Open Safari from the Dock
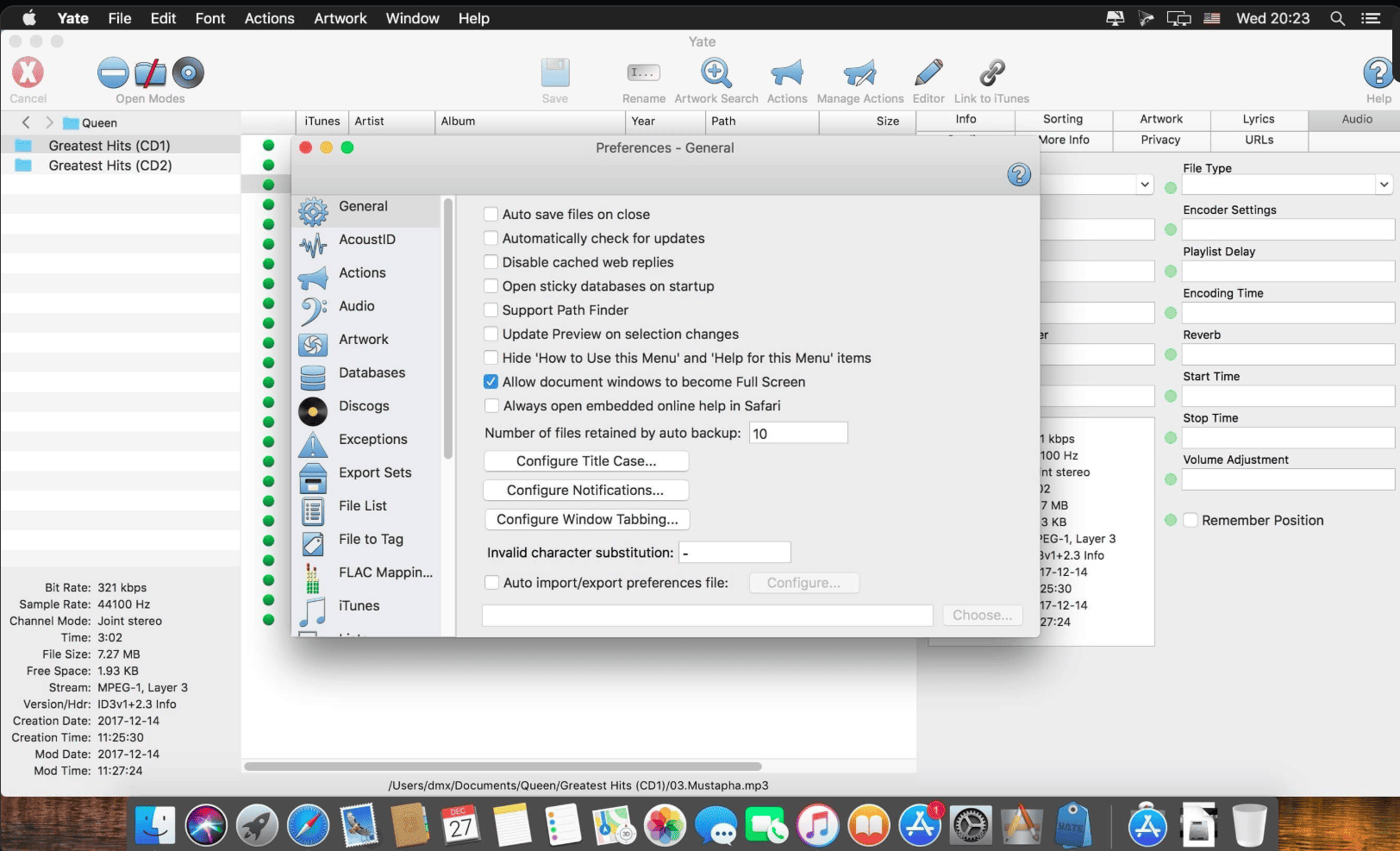This screenshot has width=1400, height=851. (x=308, y=826)
